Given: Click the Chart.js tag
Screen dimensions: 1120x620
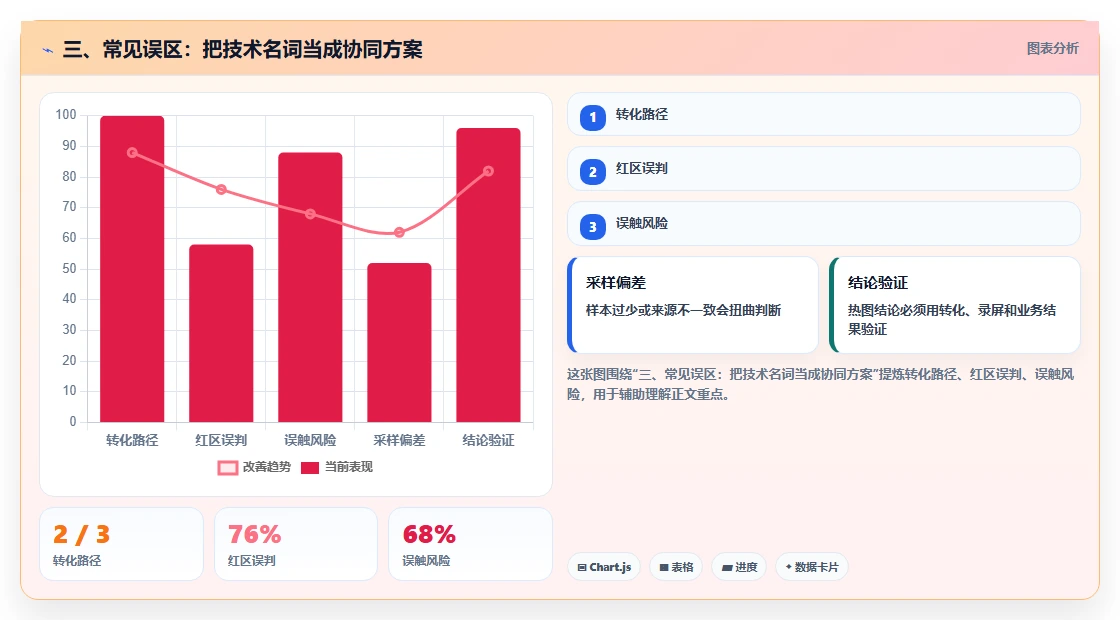Looking at the screenshot, I should pyautogui.click(x=604, y=567).
